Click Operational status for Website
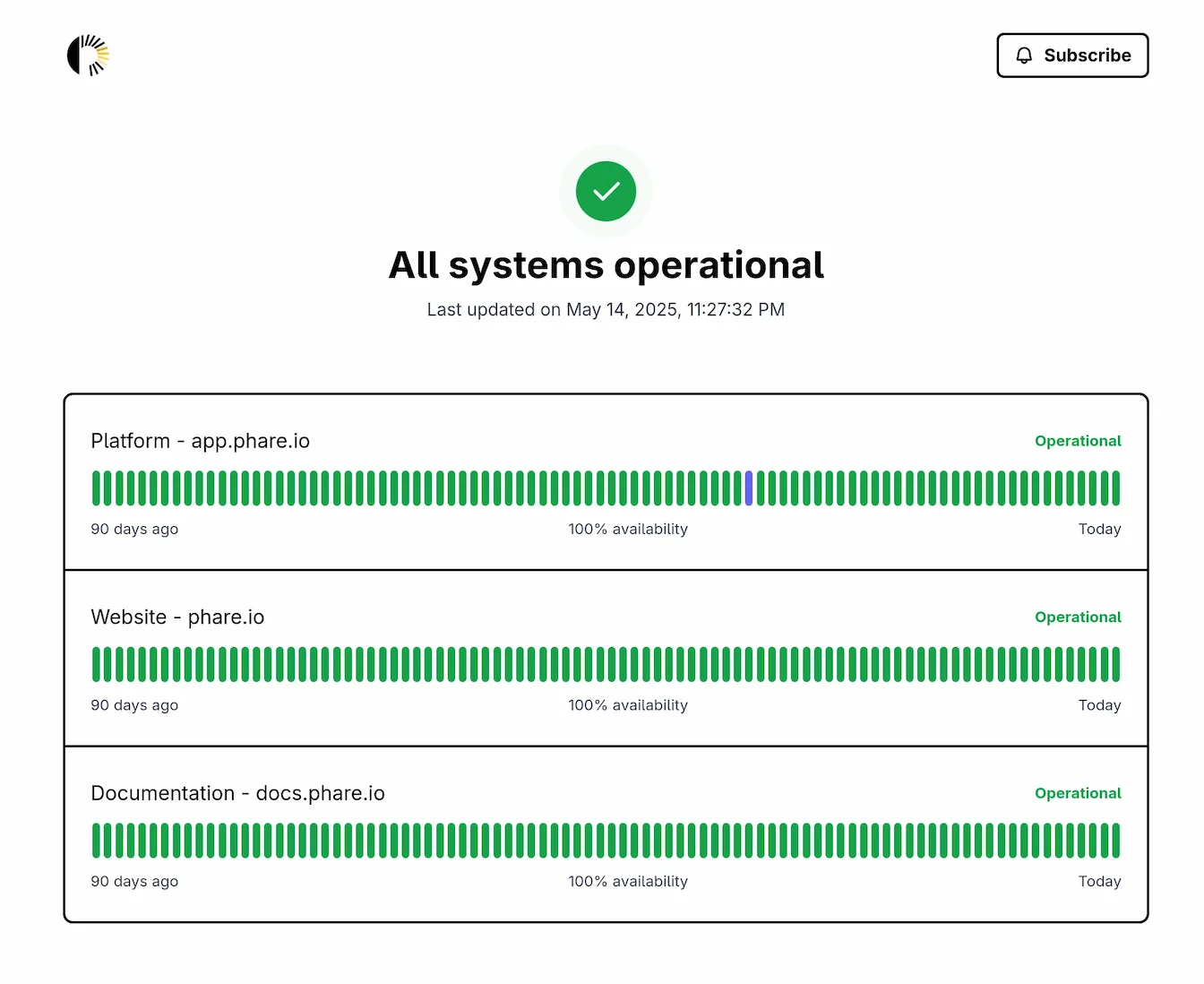This screenshot has height=984, width=1204. (1078, 617)
